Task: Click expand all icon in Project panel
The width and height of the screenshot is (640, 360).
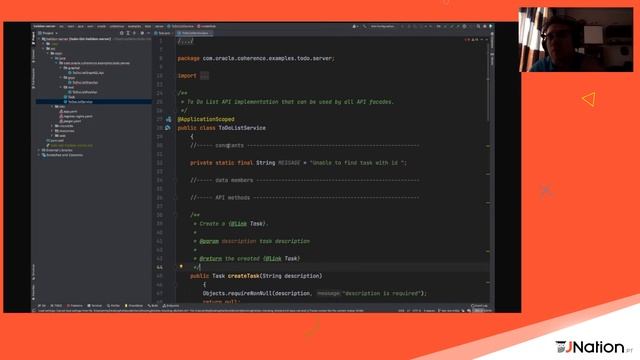Action: point(128,33)
